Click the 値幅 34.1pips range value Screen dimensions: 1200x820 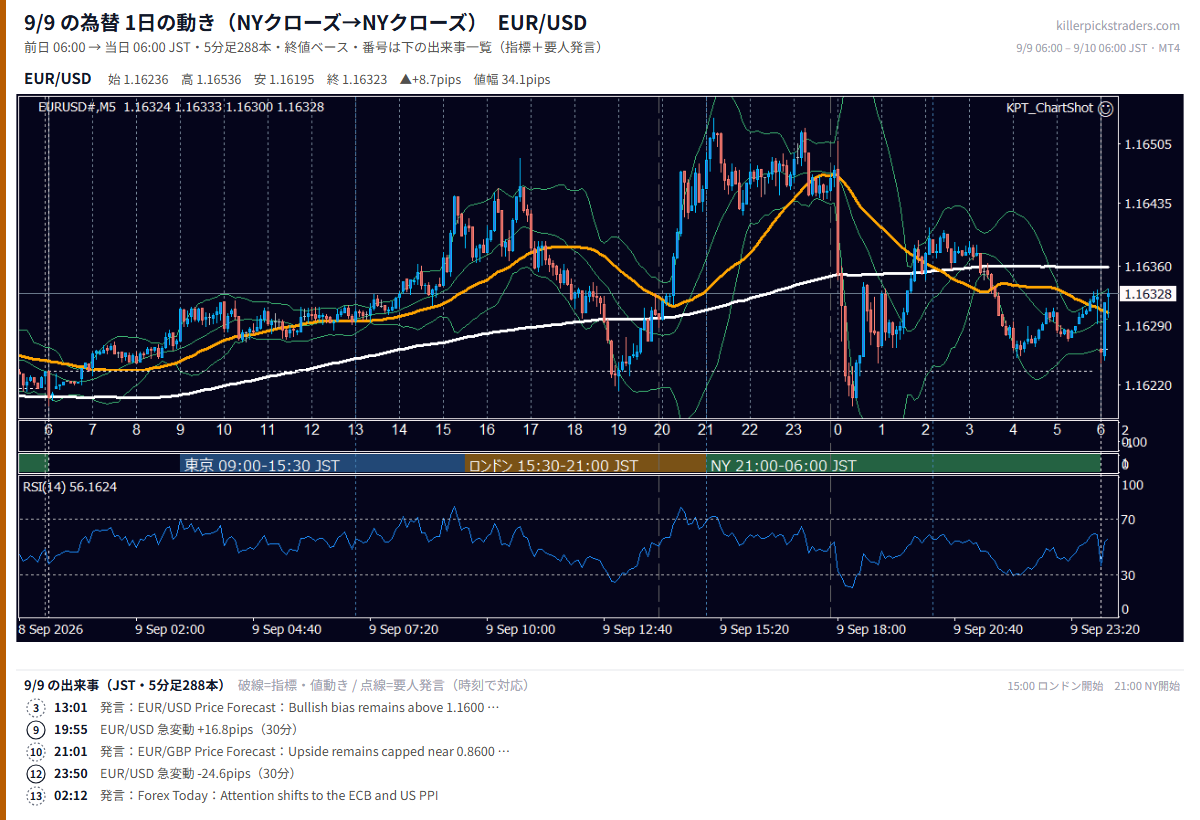512,79
